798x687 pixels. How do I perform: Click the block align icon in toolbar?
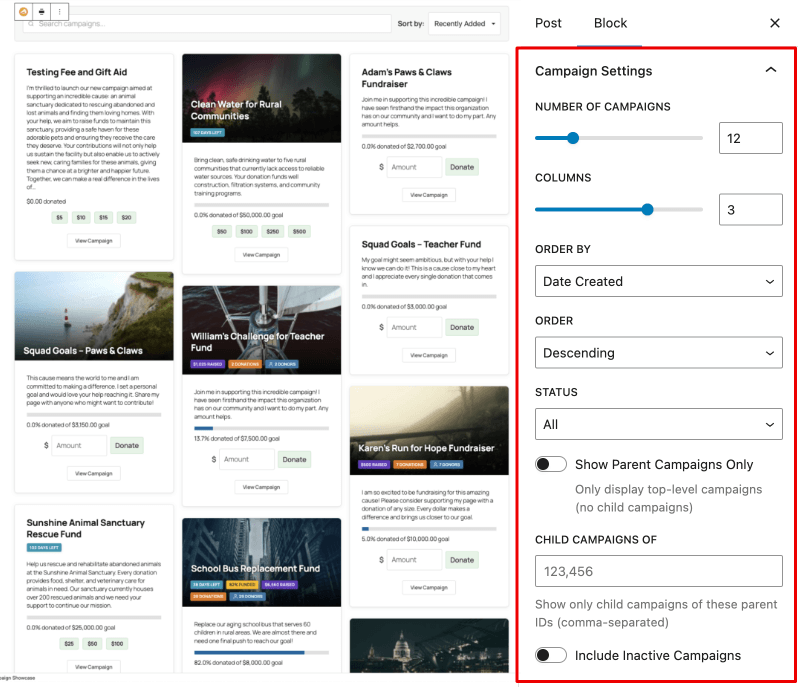click(x=41, y=11)
